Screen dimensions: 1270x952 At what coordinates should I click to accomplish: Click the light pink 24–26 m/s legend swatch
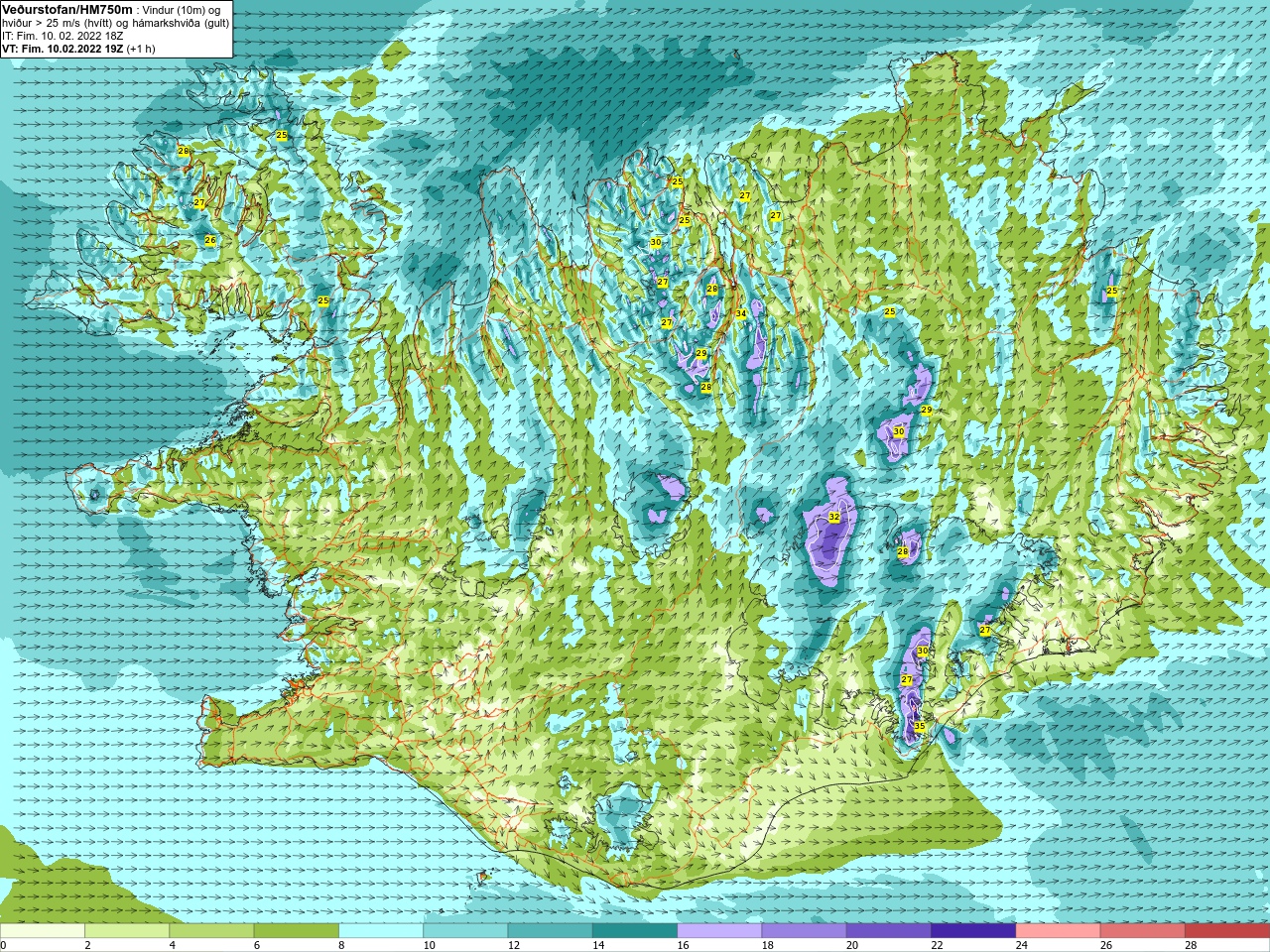click(1059, 931)
